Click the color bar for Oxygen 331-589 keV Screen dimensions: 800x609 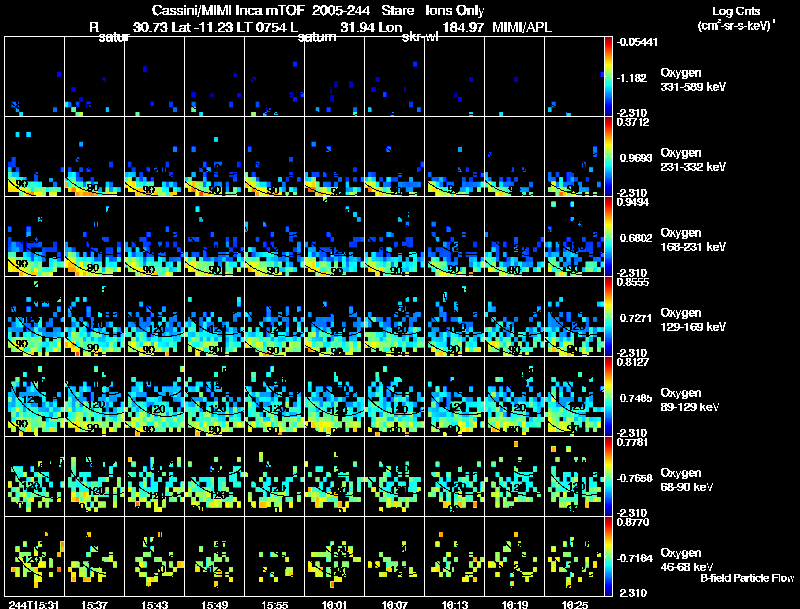point(609,76)
